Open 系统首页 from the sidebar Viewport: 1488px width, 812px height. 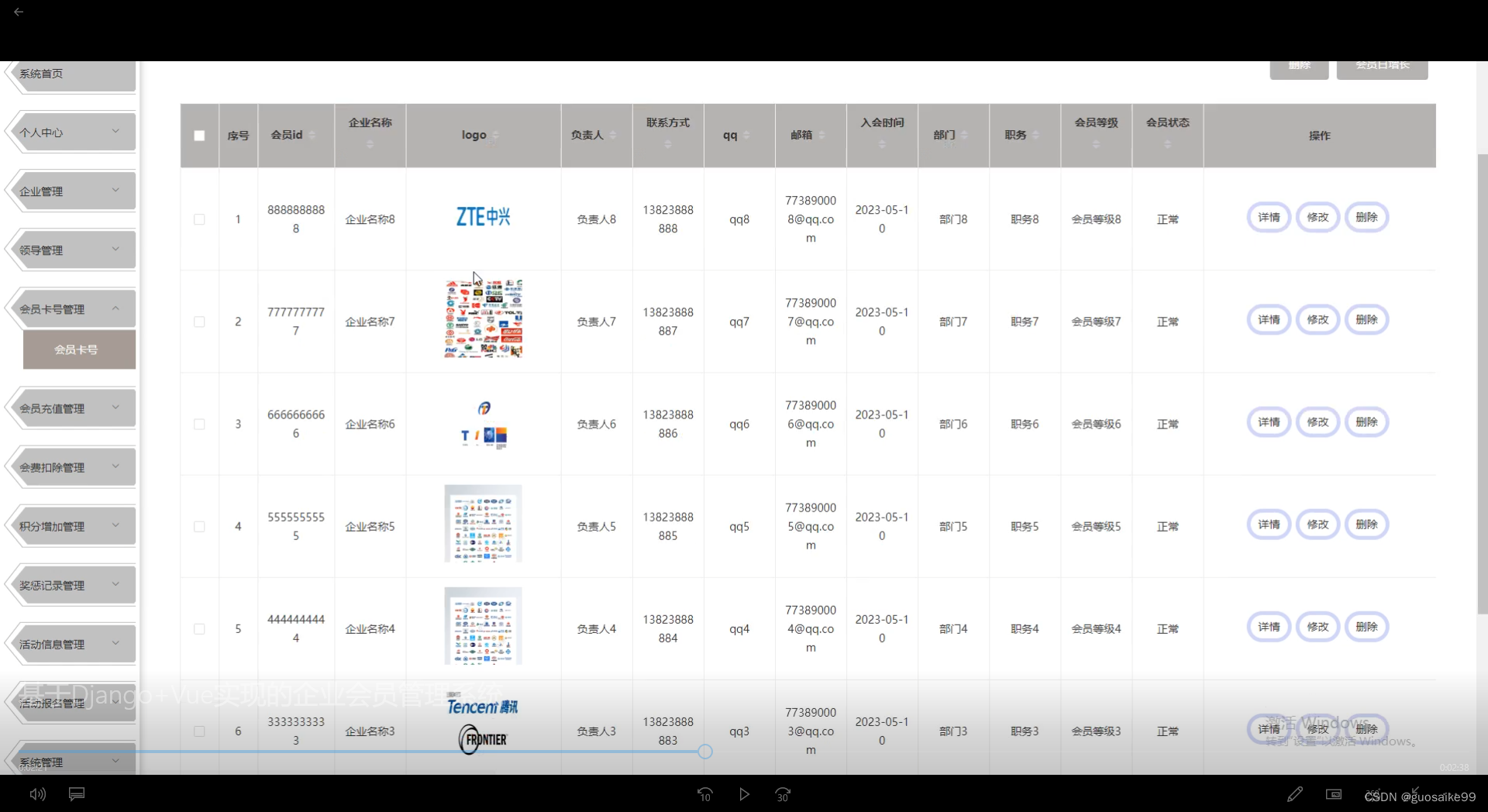click(x=43, y=74)
